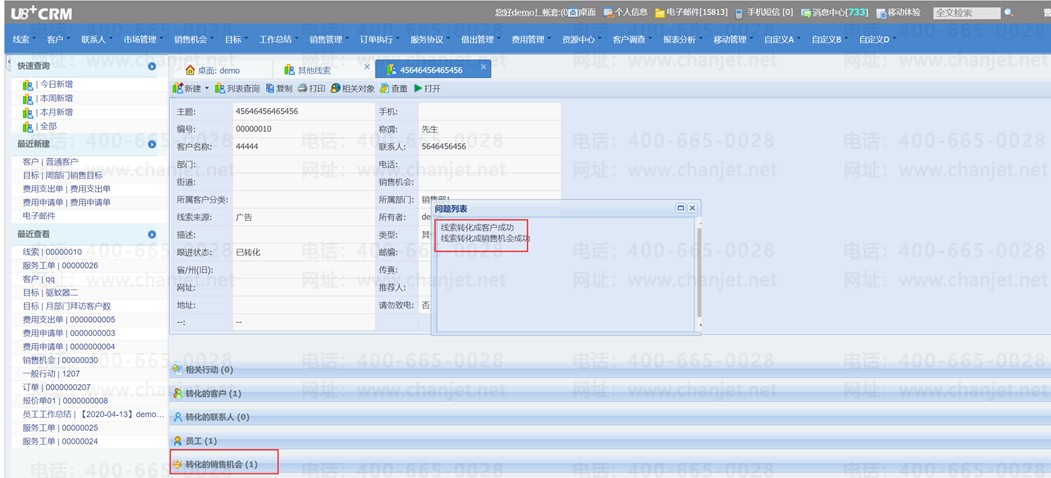Open 移动体验 mobile experience in header
Screen dimensions: 1051x478
(898, 12)
